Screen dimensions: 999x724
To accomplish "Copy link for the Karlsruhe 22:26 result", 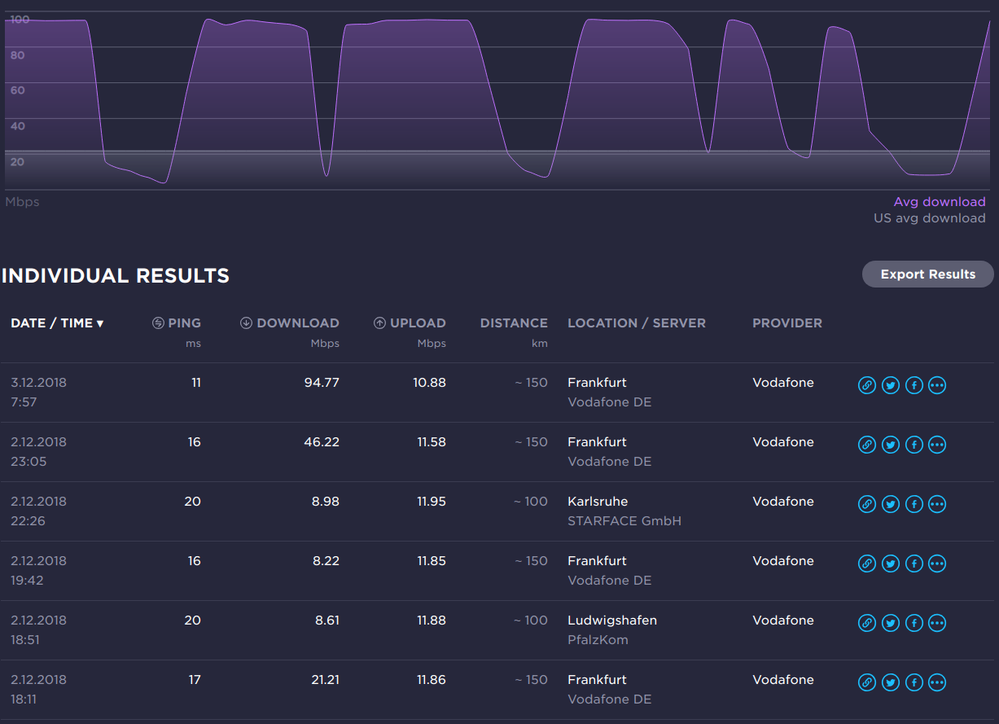I will (866, 503).
